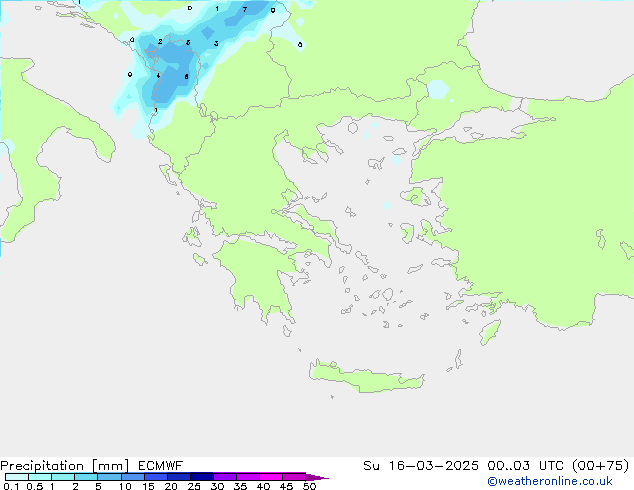Click the legend label 0.1
Image resolution: width=634 pixels, height=490 pixels.
(11, 486)
